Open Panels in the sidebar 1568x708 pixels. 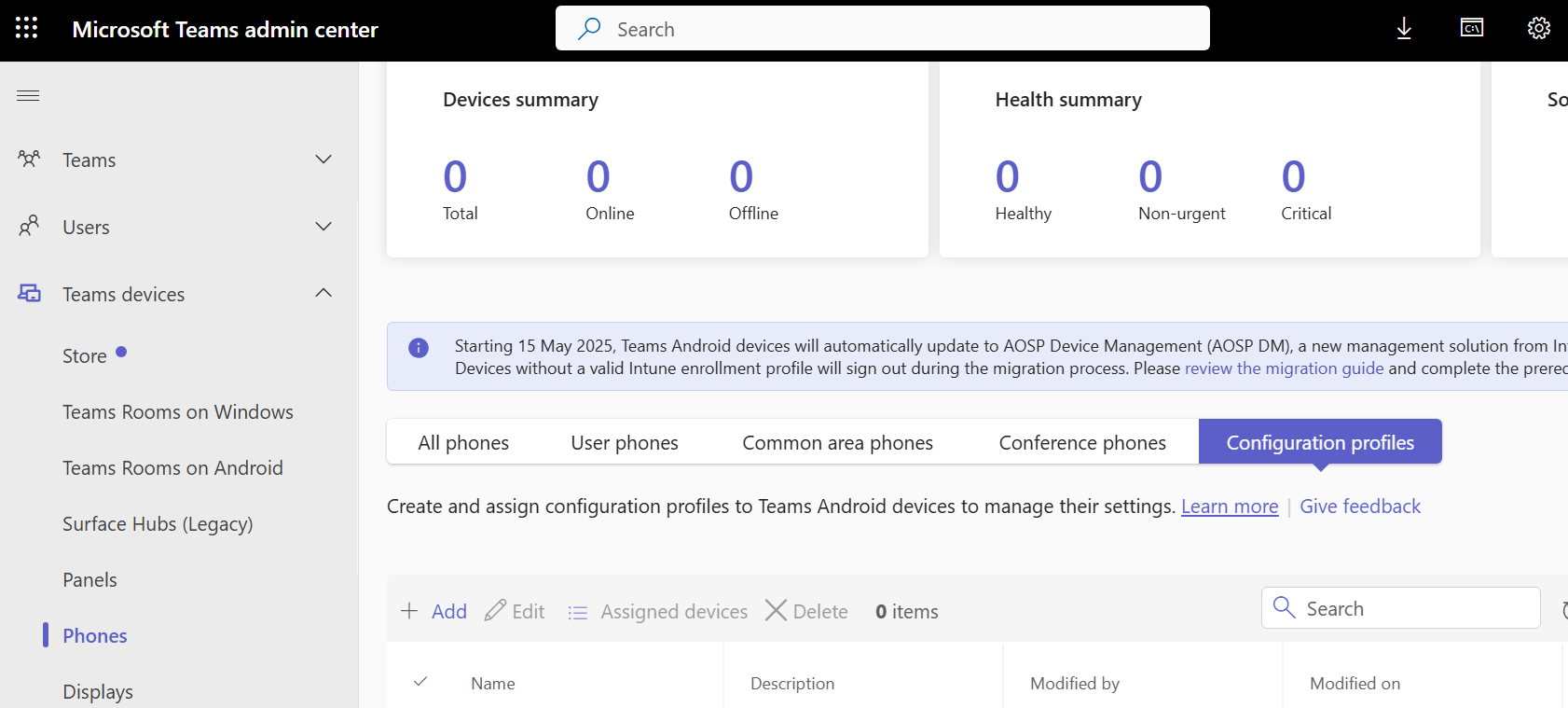click(x=89, y=579)
